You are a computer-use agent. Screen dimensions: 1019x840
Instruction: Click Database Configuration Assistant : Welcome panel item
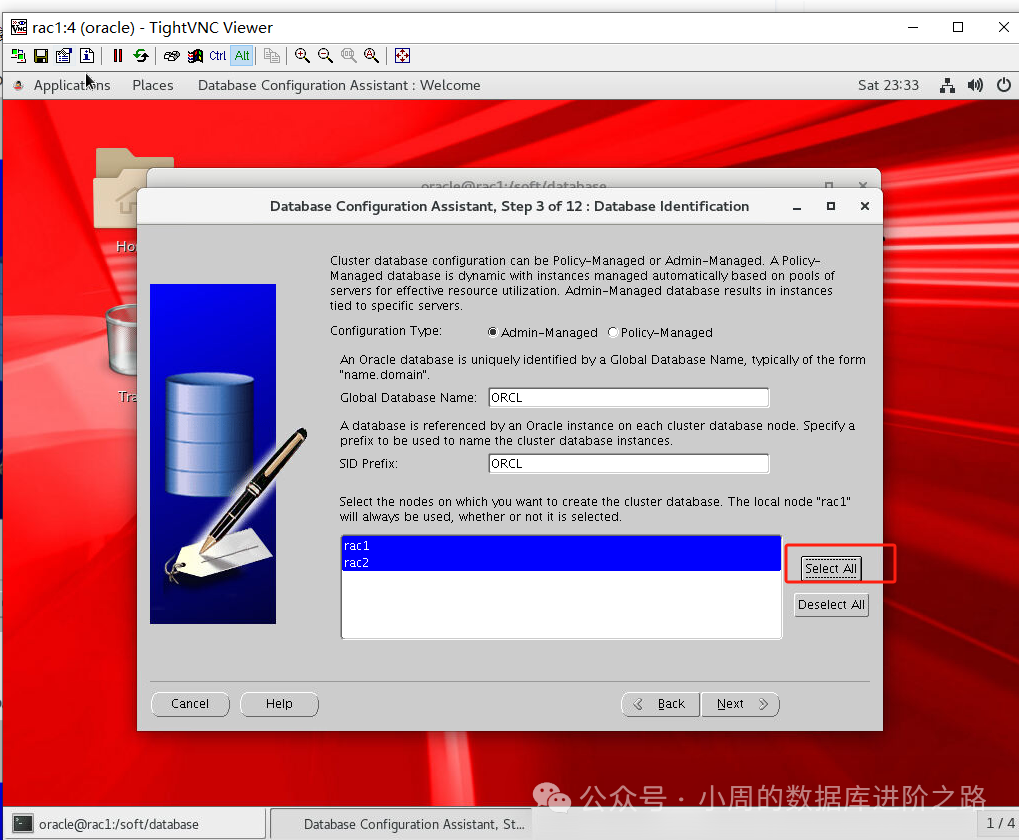(x=339, y=85)
